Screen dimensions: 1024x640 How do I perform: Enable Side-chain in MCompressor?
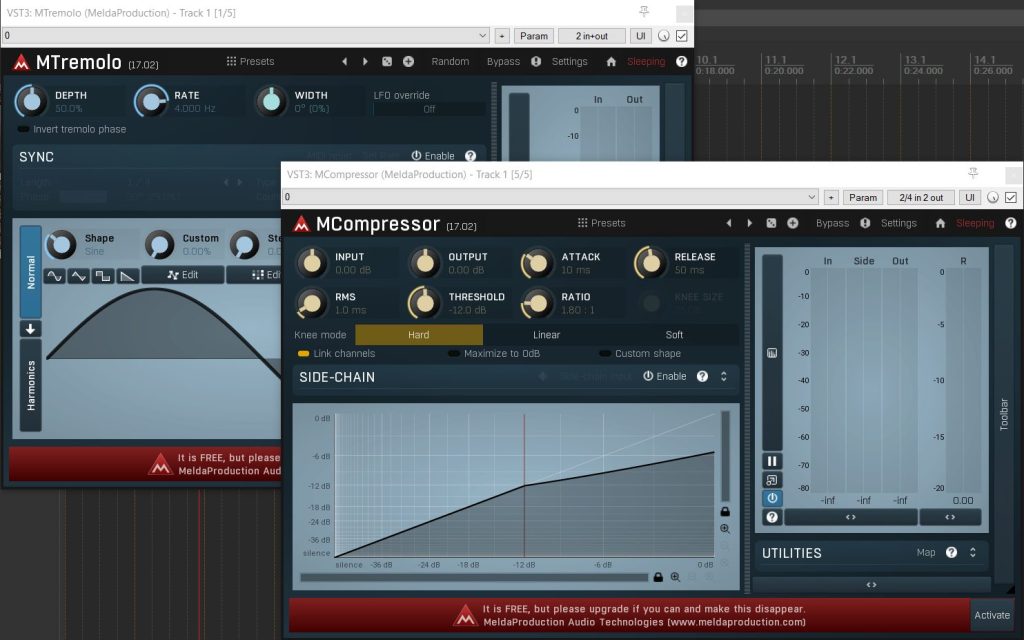click(x=665, y=377)
